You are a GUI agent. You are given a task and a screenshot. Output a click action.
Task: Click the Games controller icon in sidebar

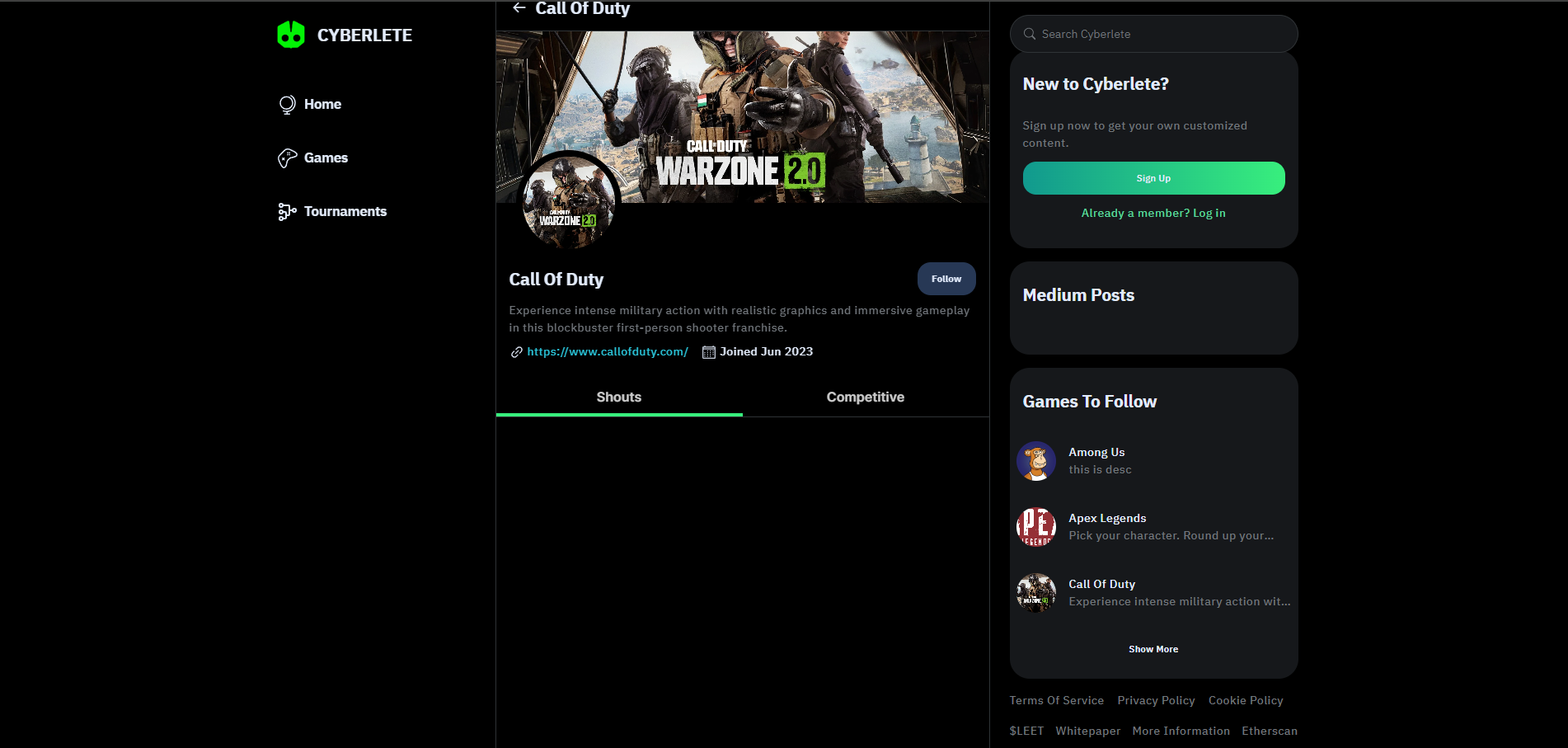[287, 158]
